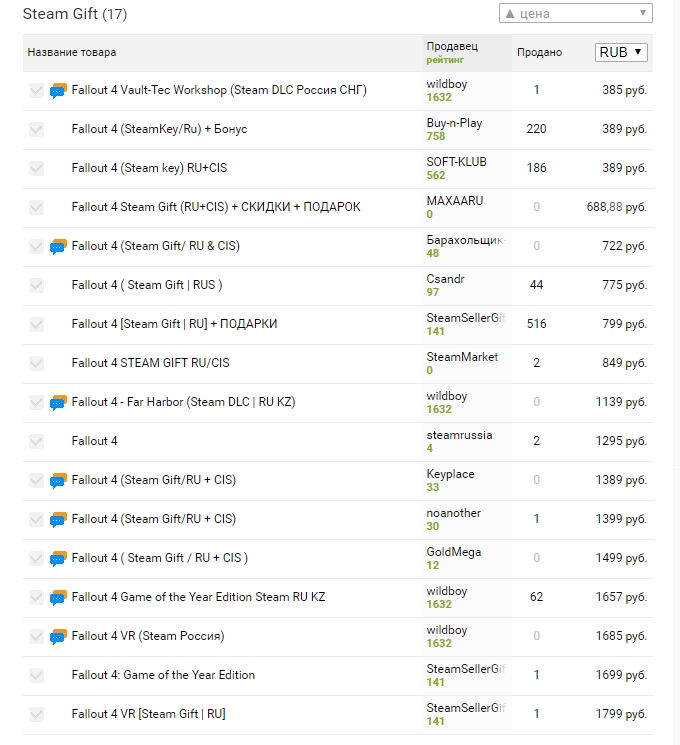This screenshot has width=680, height=745.
Task: Click the sold count 220
Action: point(536,129)
